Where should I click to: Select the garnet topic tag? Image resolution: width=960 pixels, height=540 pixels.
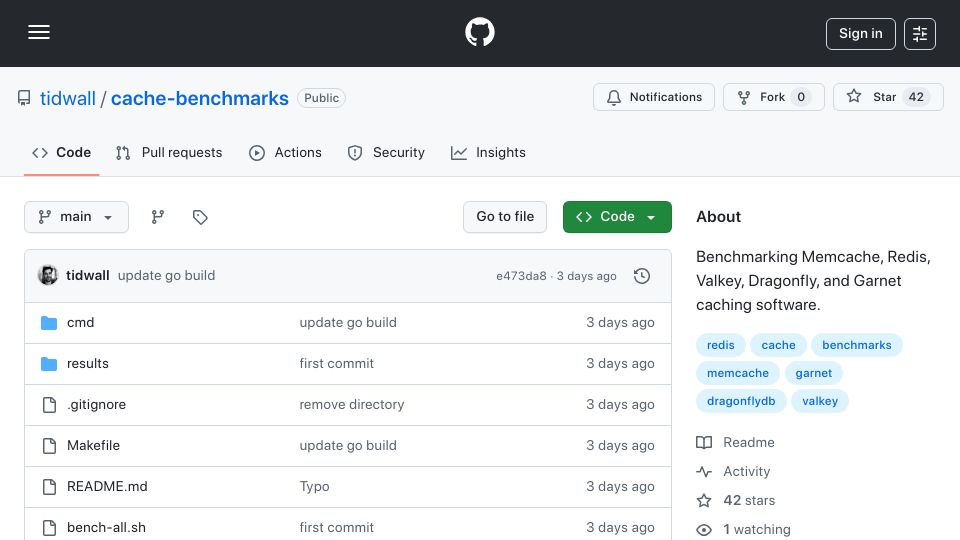click(x=813, y=373)
